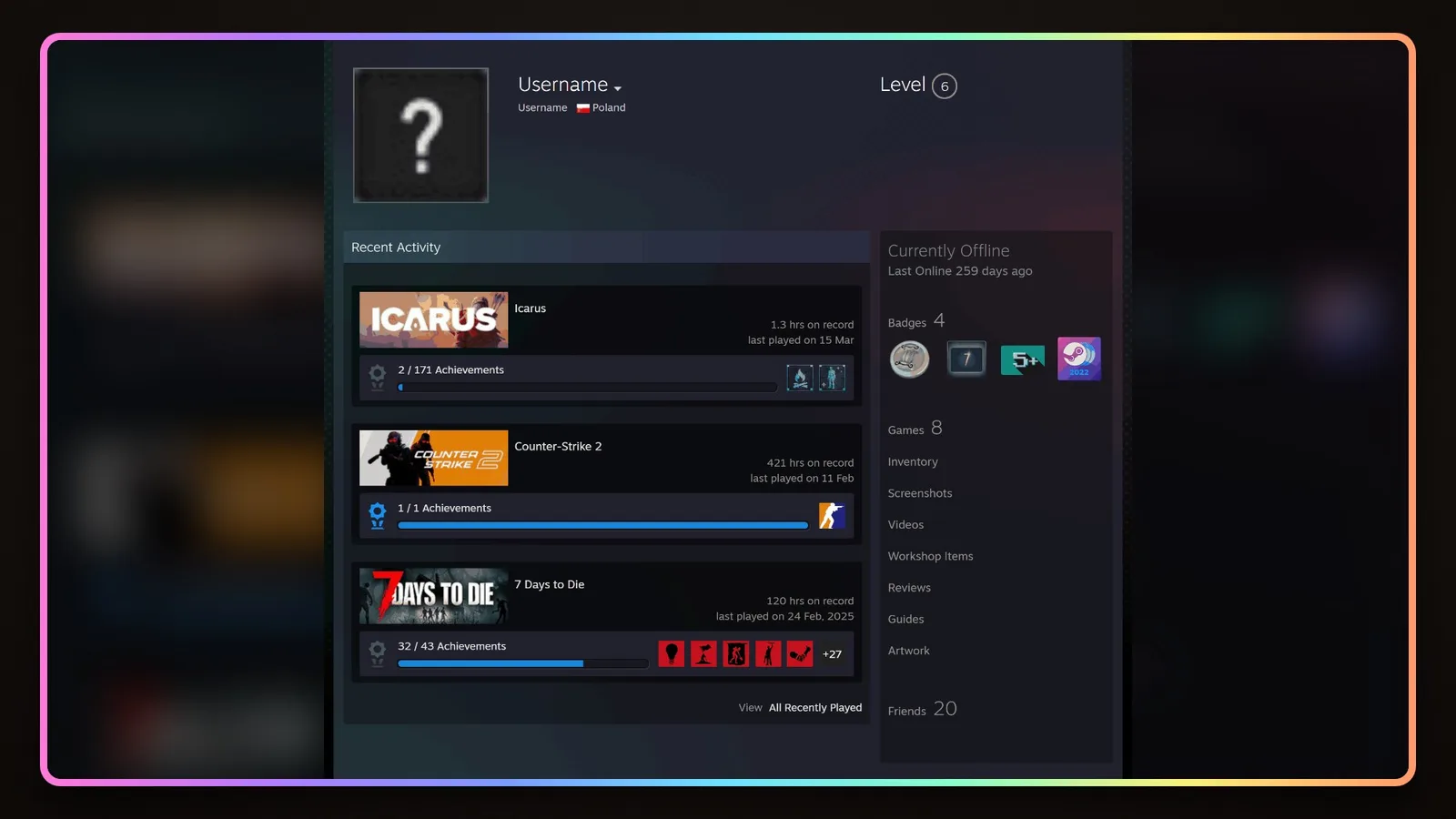Open the years of service 7 badge
Viewport: 1456px width, 819px height.
[x=966, y=359]
